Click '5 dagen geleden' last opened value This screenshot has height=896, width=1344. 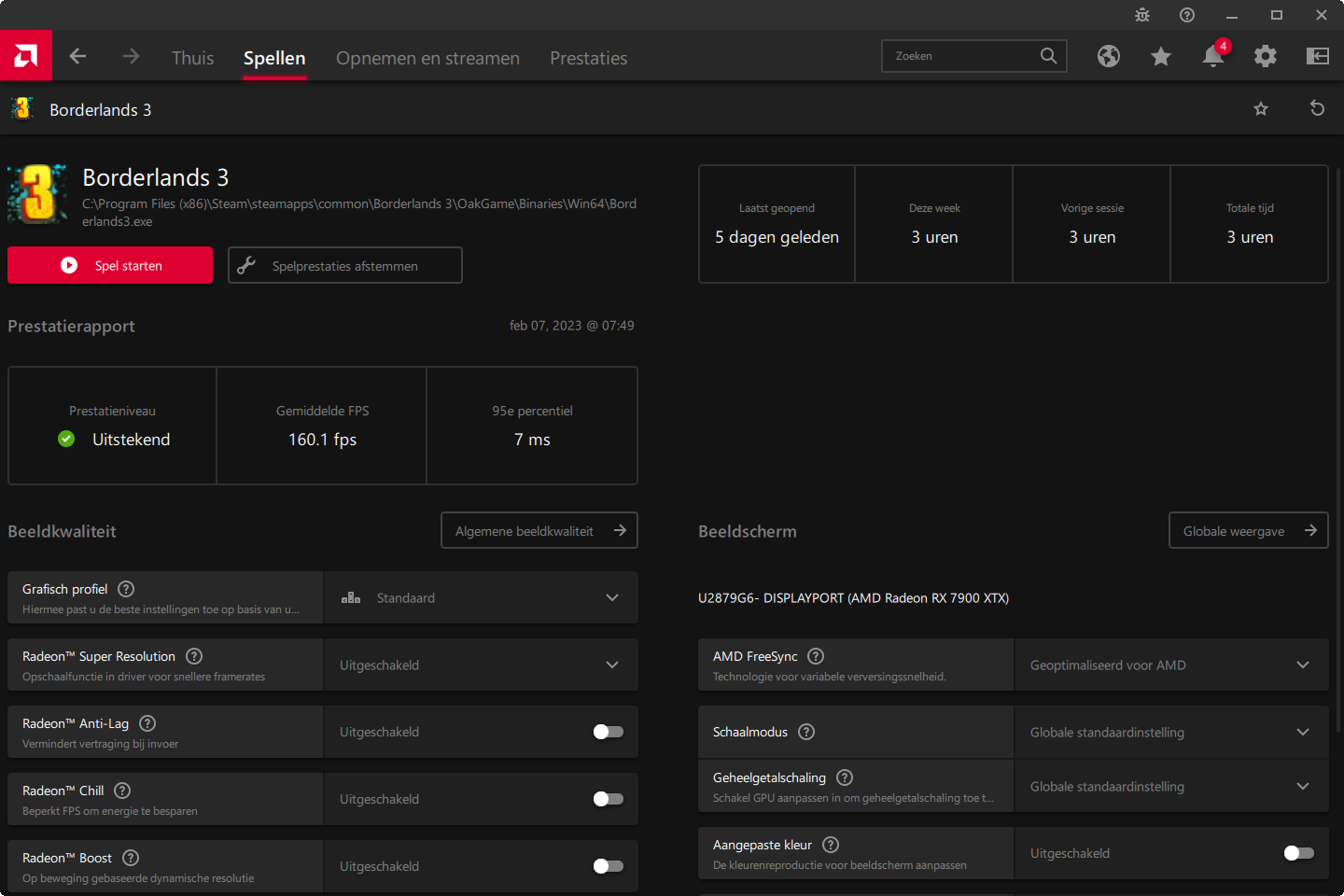(x=777, y=237)
